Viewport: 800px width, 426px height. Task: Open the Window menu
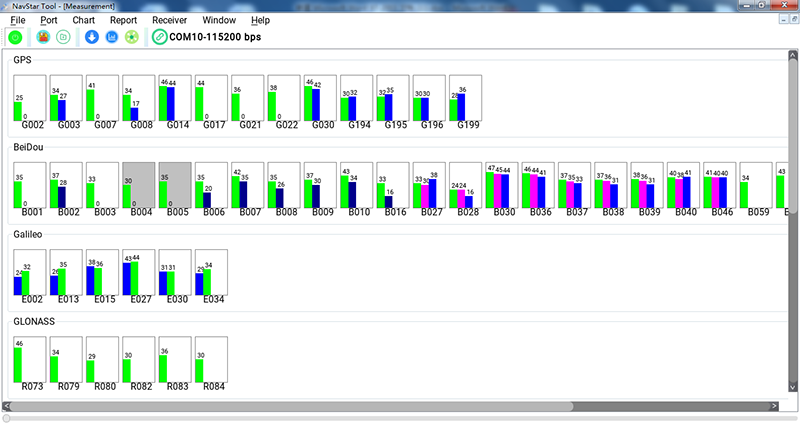[x=219, y=20]
